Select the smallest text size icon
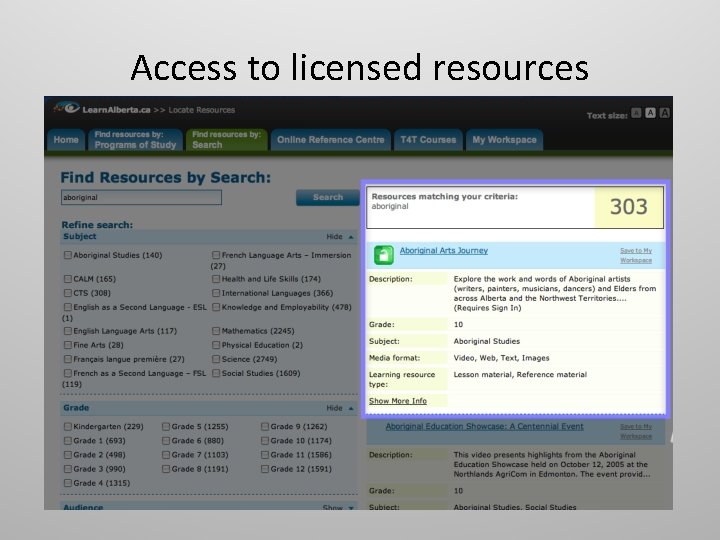The image size is (720, 540). (x=636, y=113)
